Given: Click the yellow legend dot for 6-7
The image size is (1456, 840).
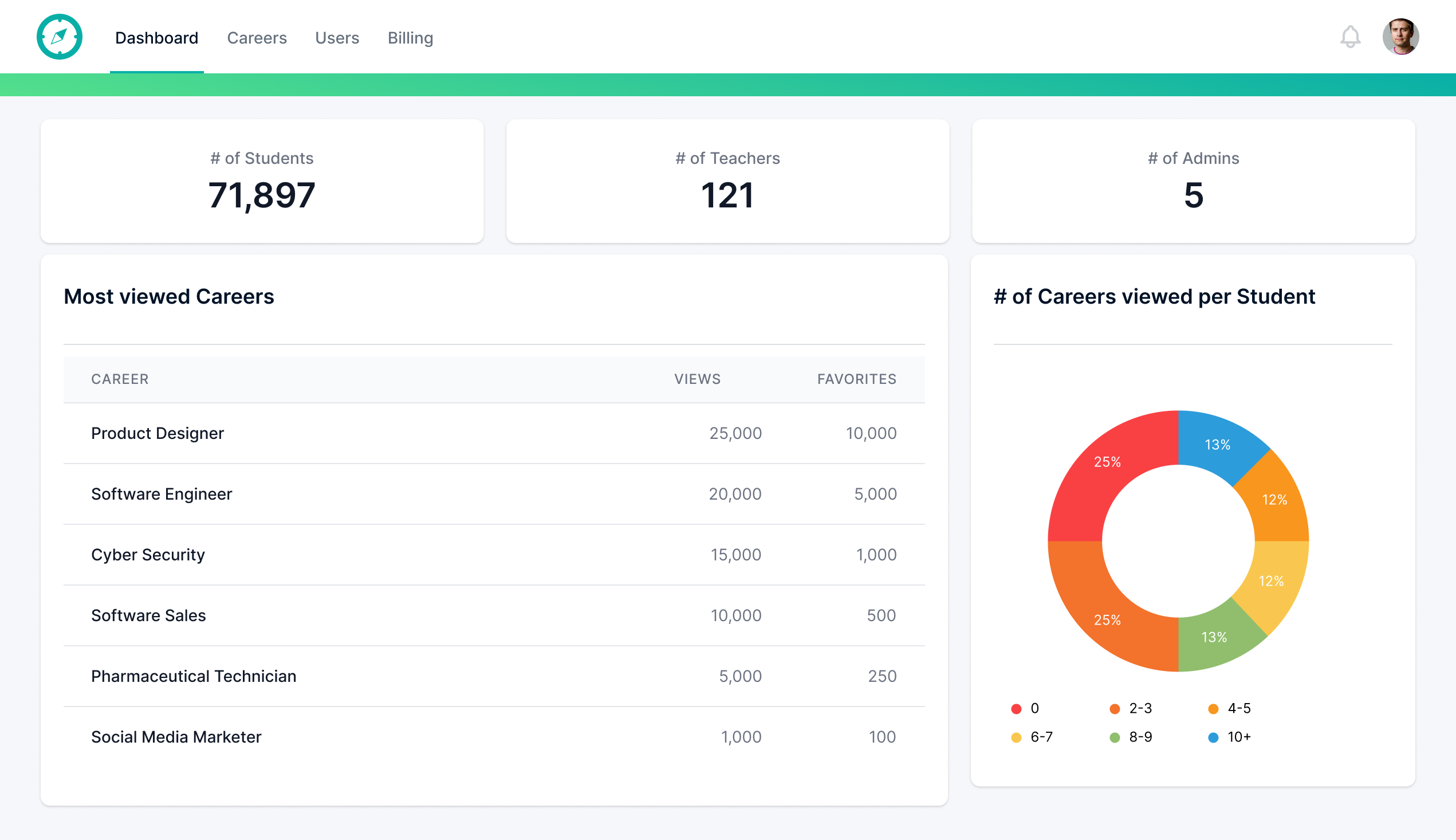Looking at the screenshot, I should pos(1016,737).
